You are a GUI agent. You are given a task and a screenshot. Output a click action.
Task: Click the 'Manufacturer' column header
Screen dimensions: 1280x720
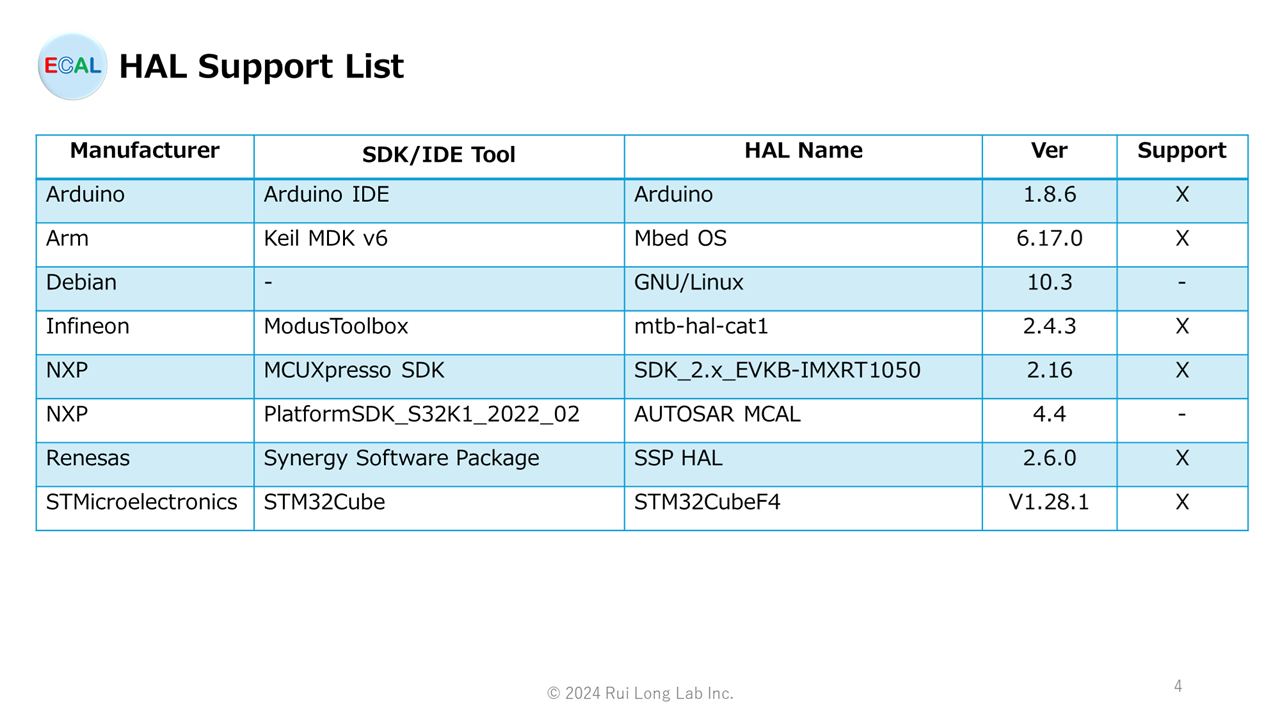click(145, 157)
